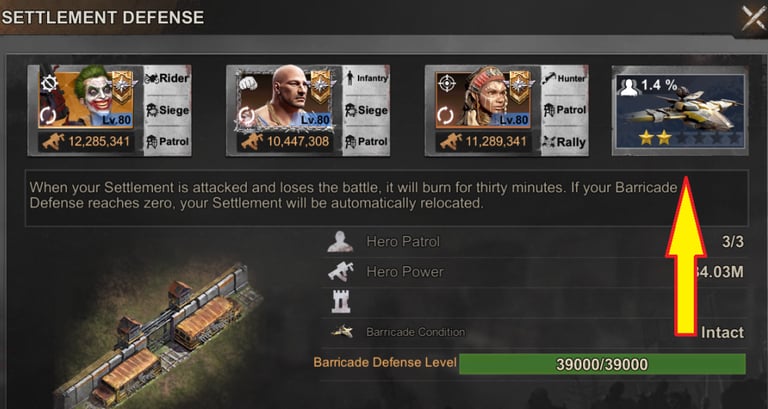
Task: Click the Hero Power gun icon
Action: [x=341, y=271]
